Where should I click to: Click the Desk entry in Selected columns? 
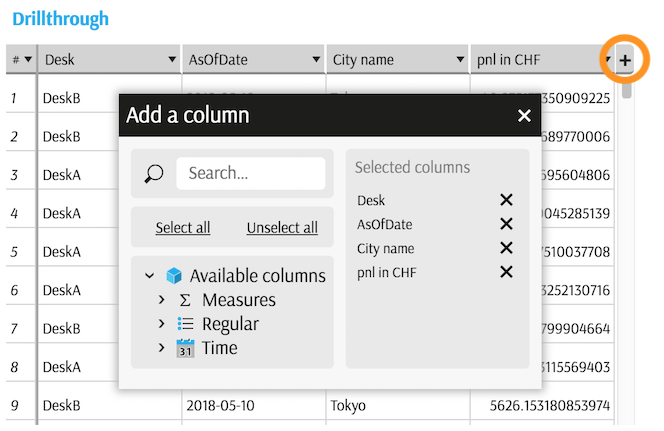(x=371, y=200)
